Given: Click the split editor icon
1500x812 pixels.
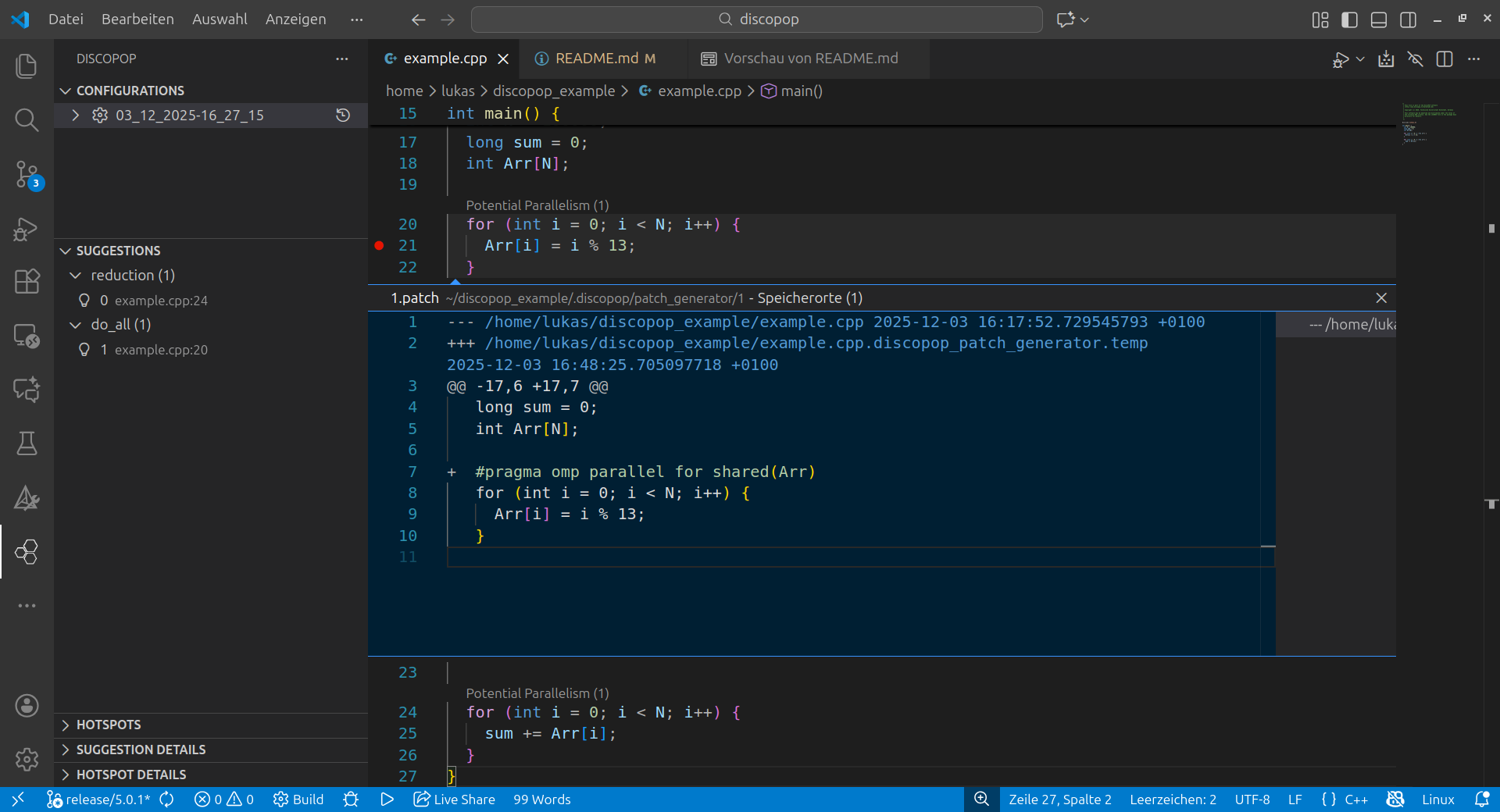Looking at the screenshot, I should pos(1445,59).
